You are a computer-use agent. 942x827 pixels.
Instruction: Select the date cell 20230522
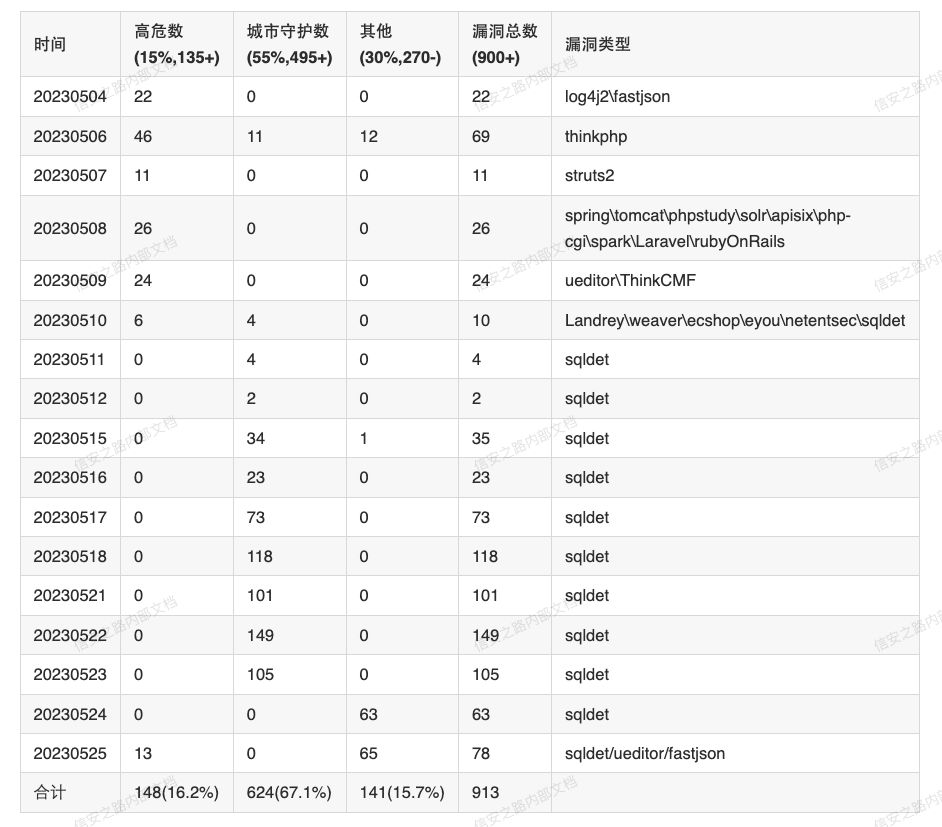pos(70,635)
